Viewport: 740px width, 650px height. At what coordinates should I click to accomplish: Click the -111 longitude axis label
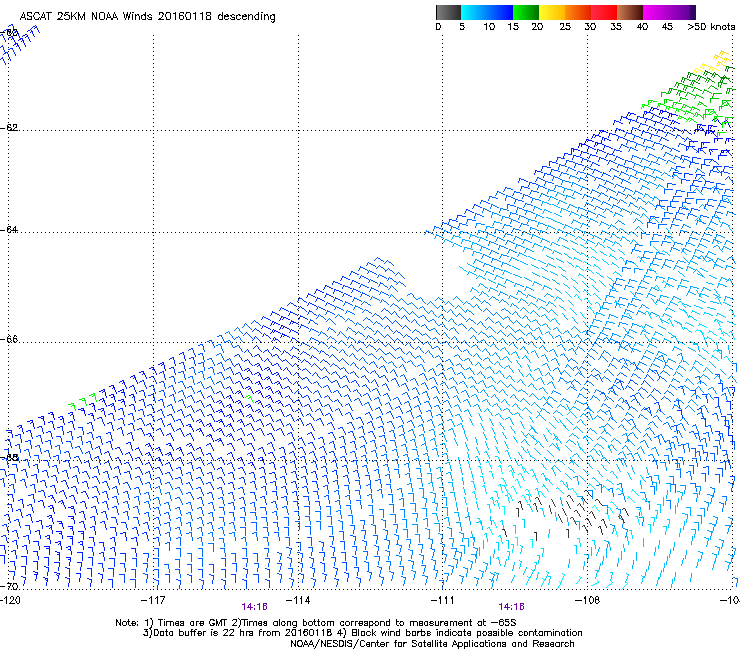pos(442,600)
